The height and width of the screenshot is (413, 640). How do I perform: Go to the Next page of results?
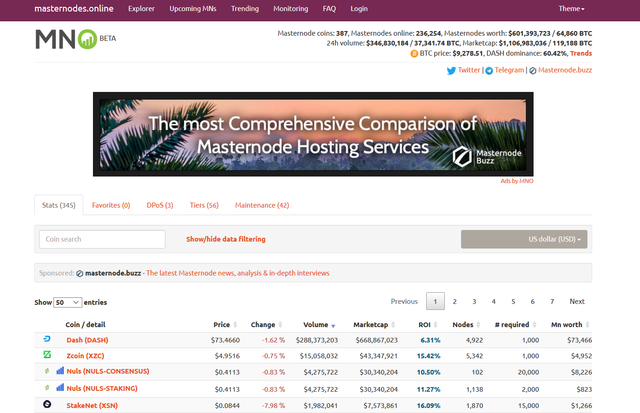(577, 302)
